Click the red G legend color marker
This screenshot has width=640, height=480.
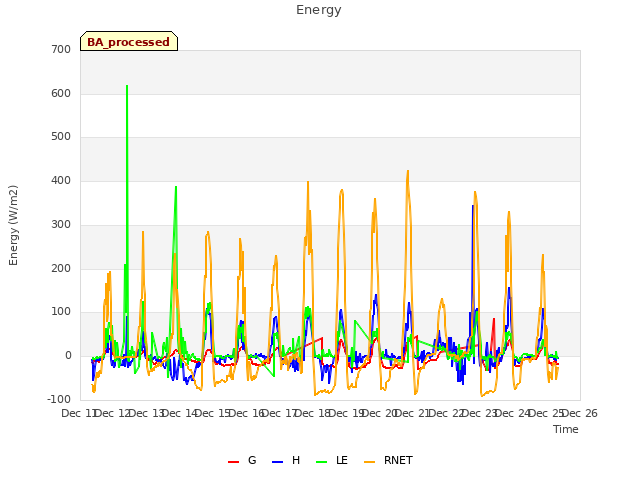[x=233, y=462]
